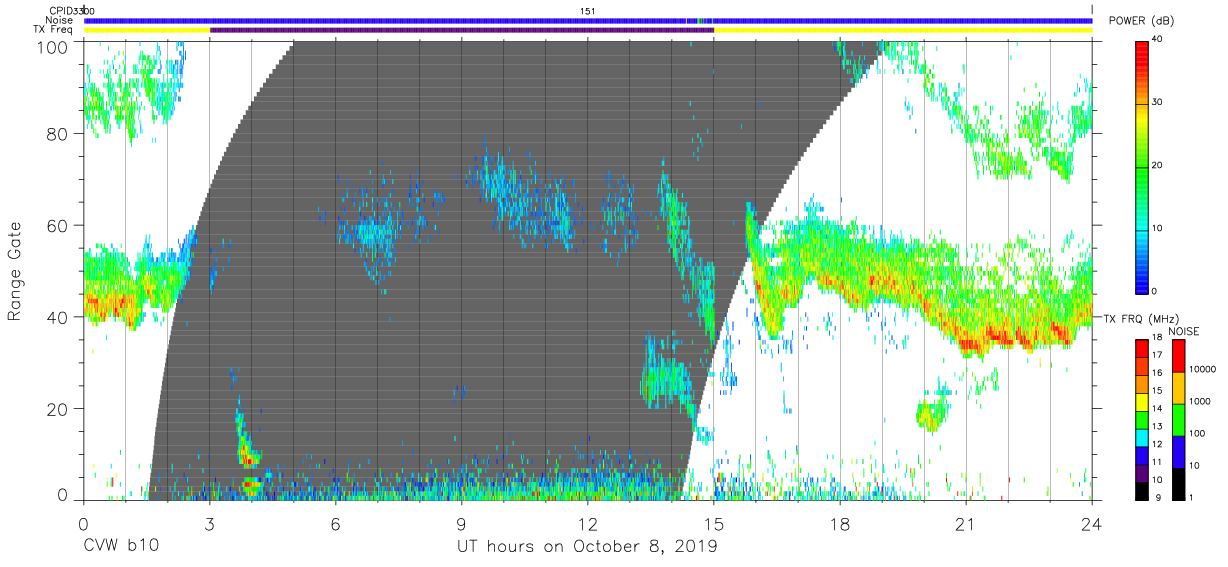Click x-axis tick label 15

713,524
